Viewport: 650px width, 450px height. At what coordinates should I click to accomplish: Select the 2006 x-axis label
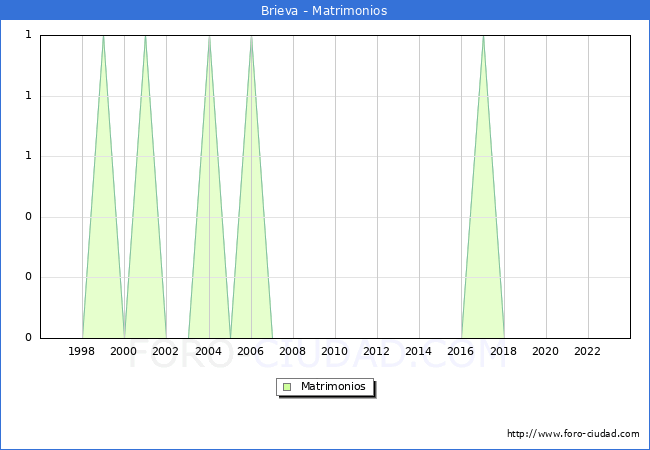coord(250,351)
